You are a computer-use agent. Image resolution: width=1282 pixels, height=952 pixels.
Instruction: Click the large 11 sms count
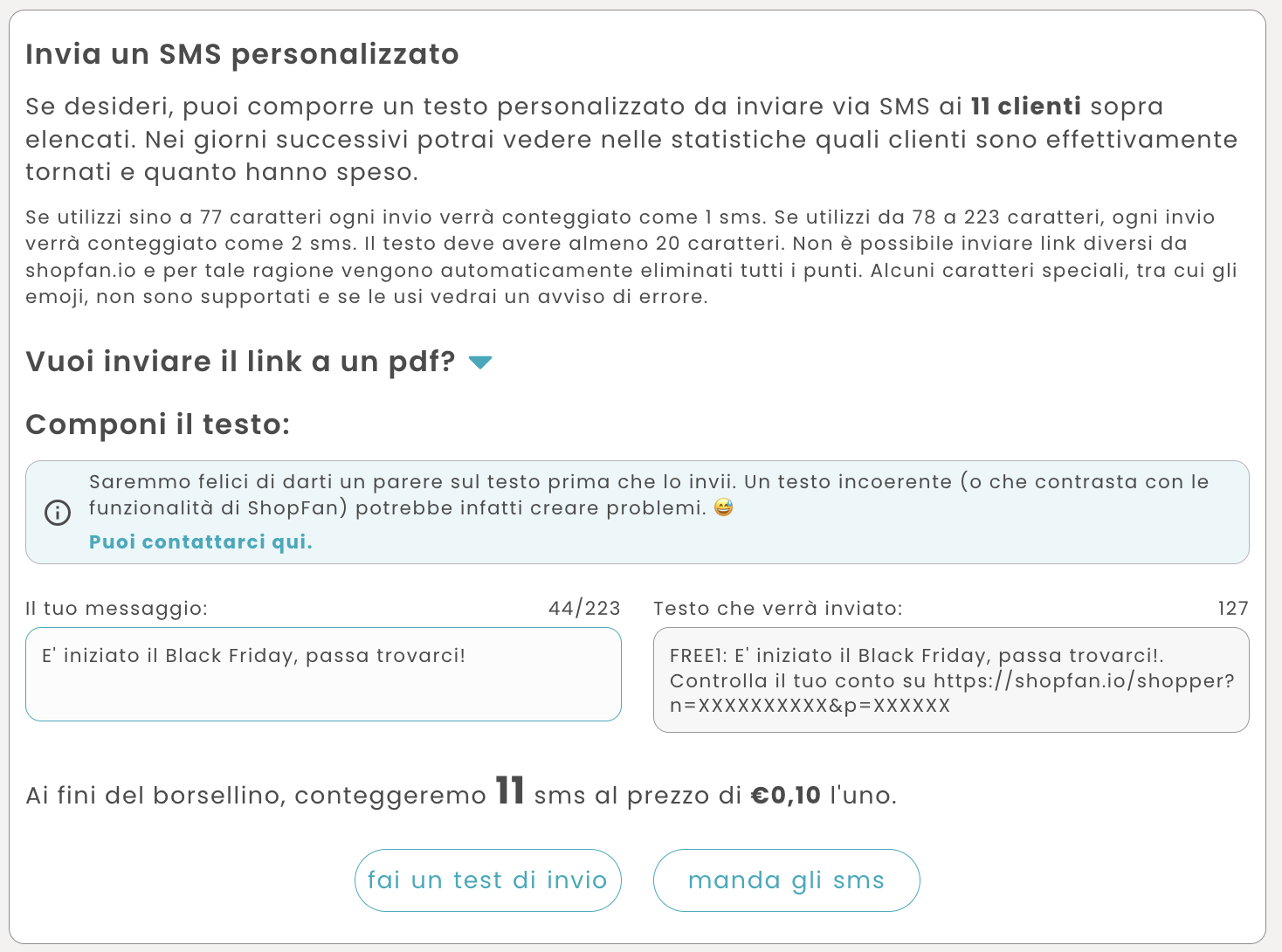(x=510, y=791)
